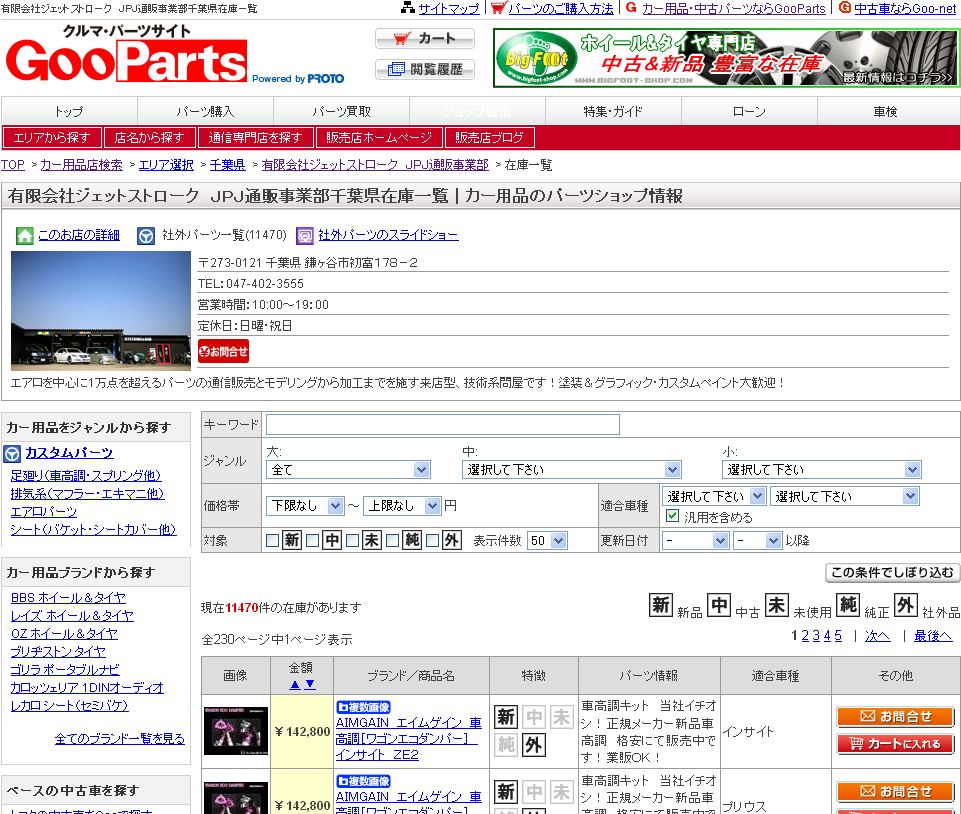The image size is (961, 814).
Task: Open 全てのブランド一覧を見る link
Action: coord(120,739)
